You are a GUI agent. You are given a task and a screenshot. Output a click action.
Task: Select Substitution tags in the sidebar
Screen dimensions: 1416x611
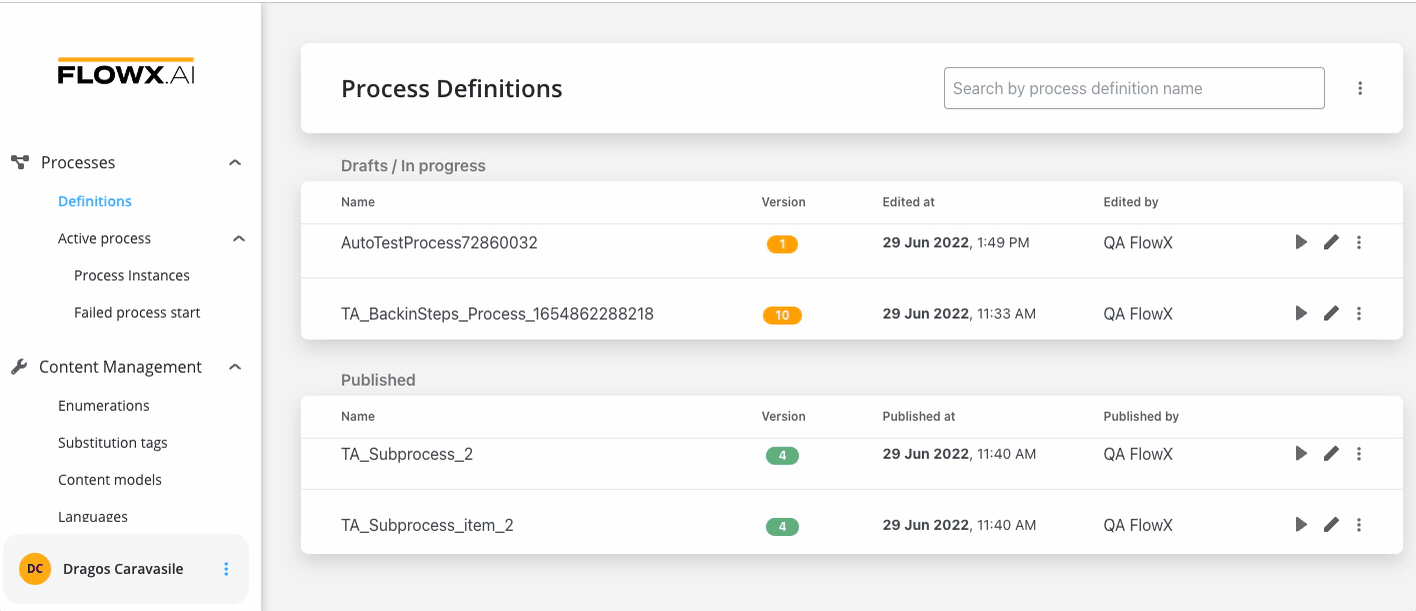[113, 442]
